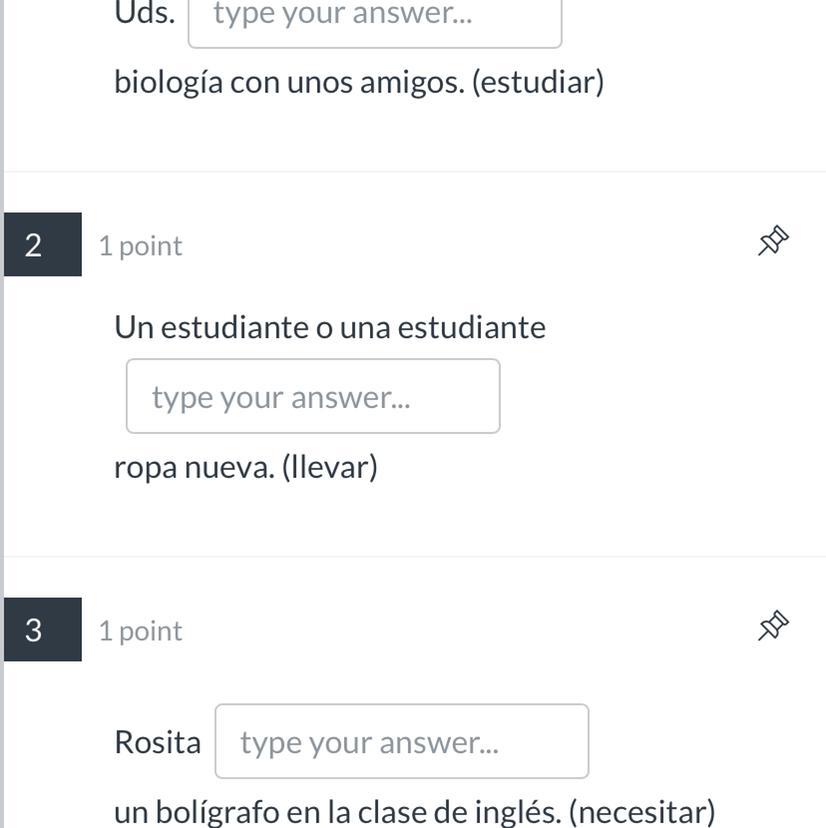Pin question 3 with the pushpin icon
The width and height of the screenshot is (826, 828).
[773, 626]
